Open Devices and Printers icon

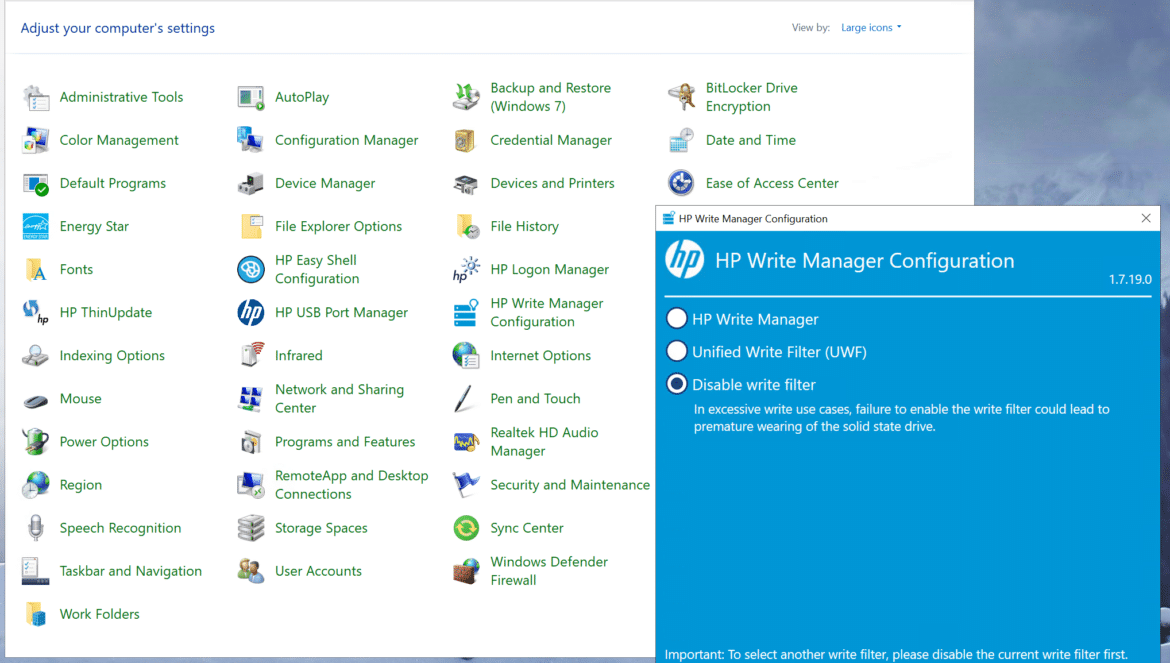click(466, 183)
